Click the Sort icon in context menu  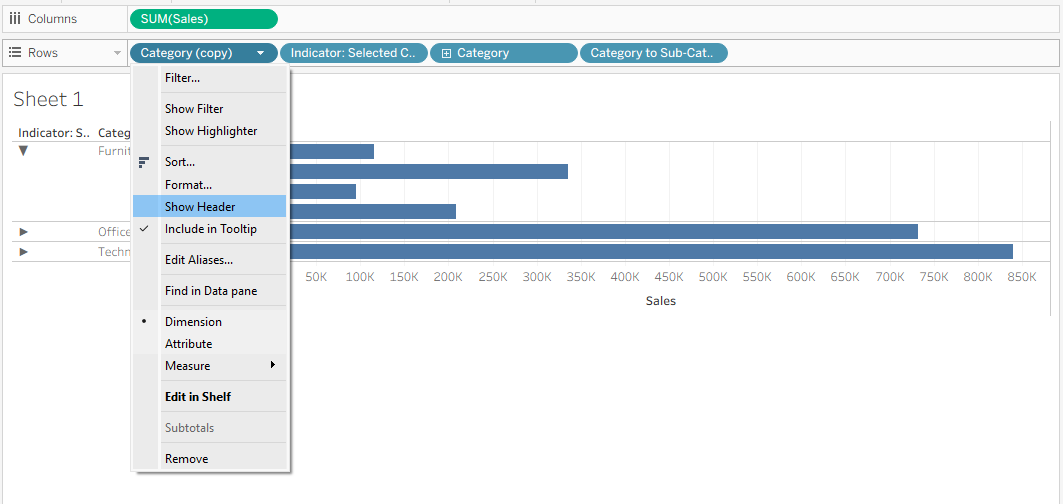pos(144,162)
